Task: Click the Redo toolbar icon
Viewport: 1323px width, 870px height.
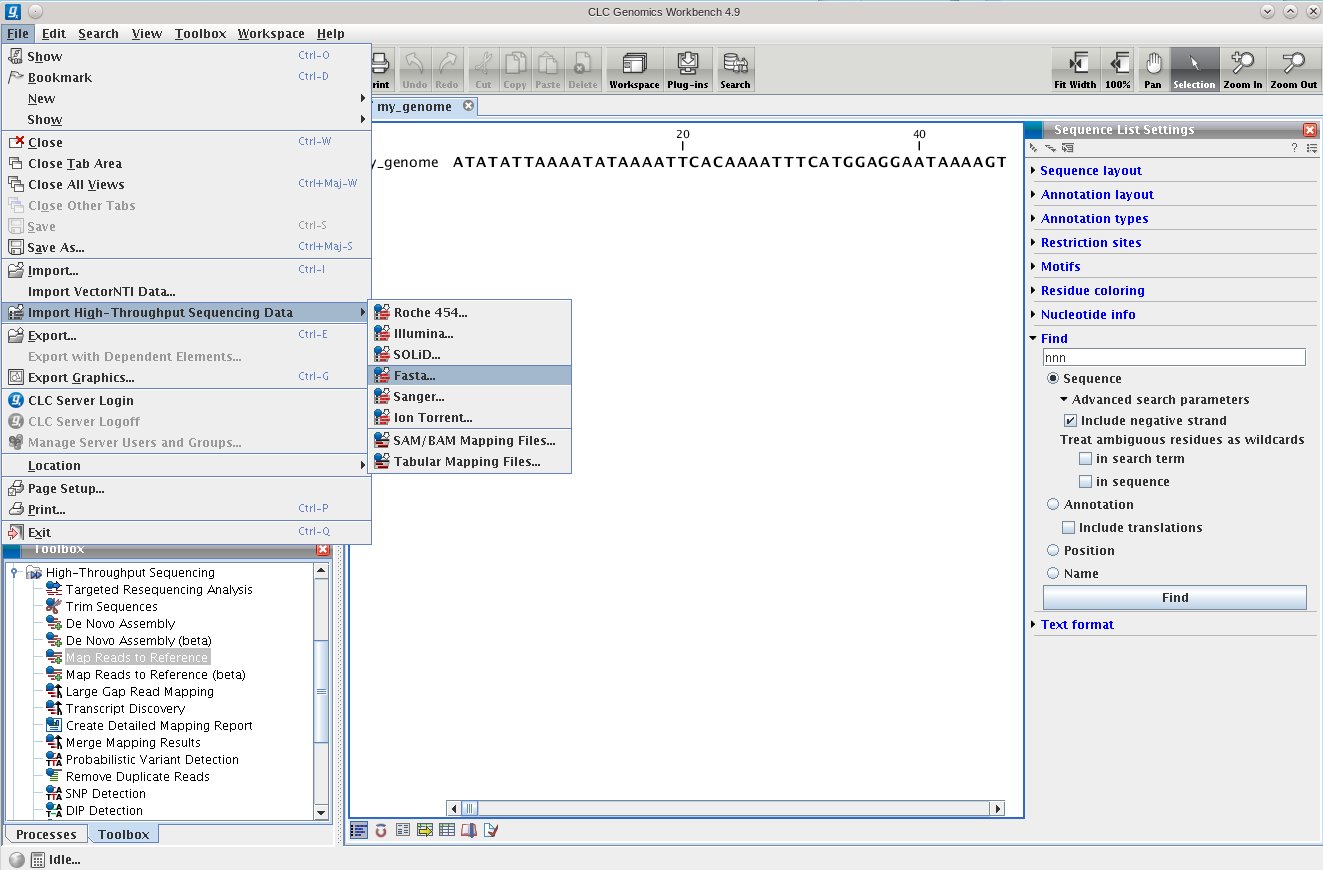Action: coord(447,69)
